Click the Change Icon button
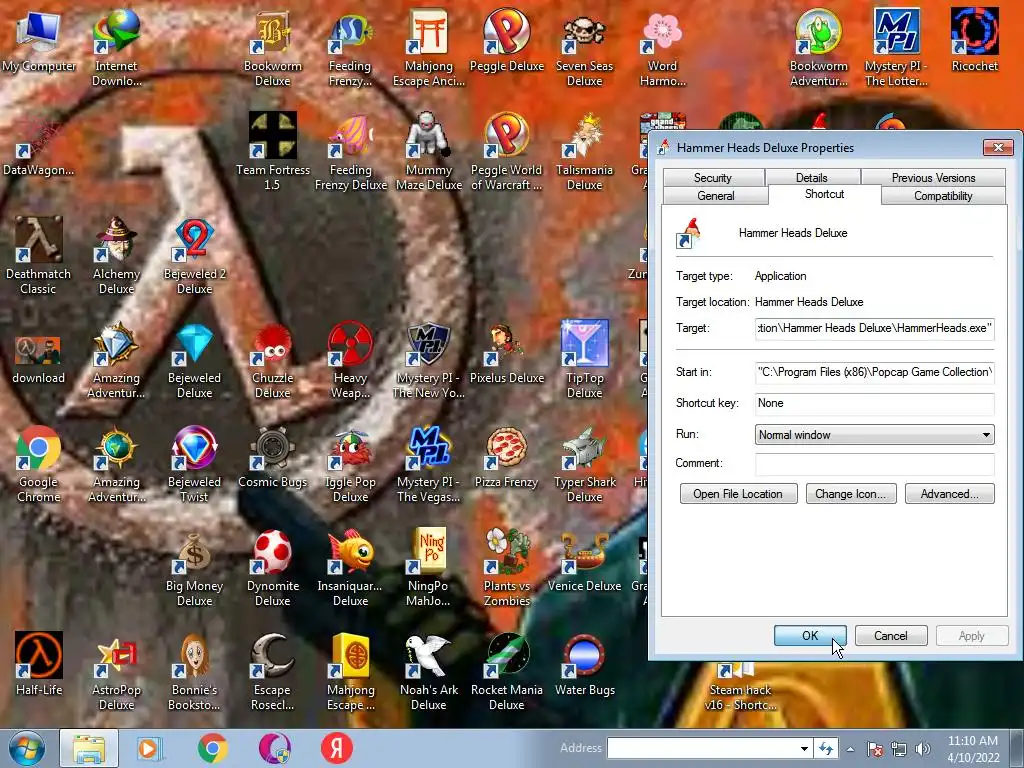Screen dimensions: 1024x768 point(851,494)
